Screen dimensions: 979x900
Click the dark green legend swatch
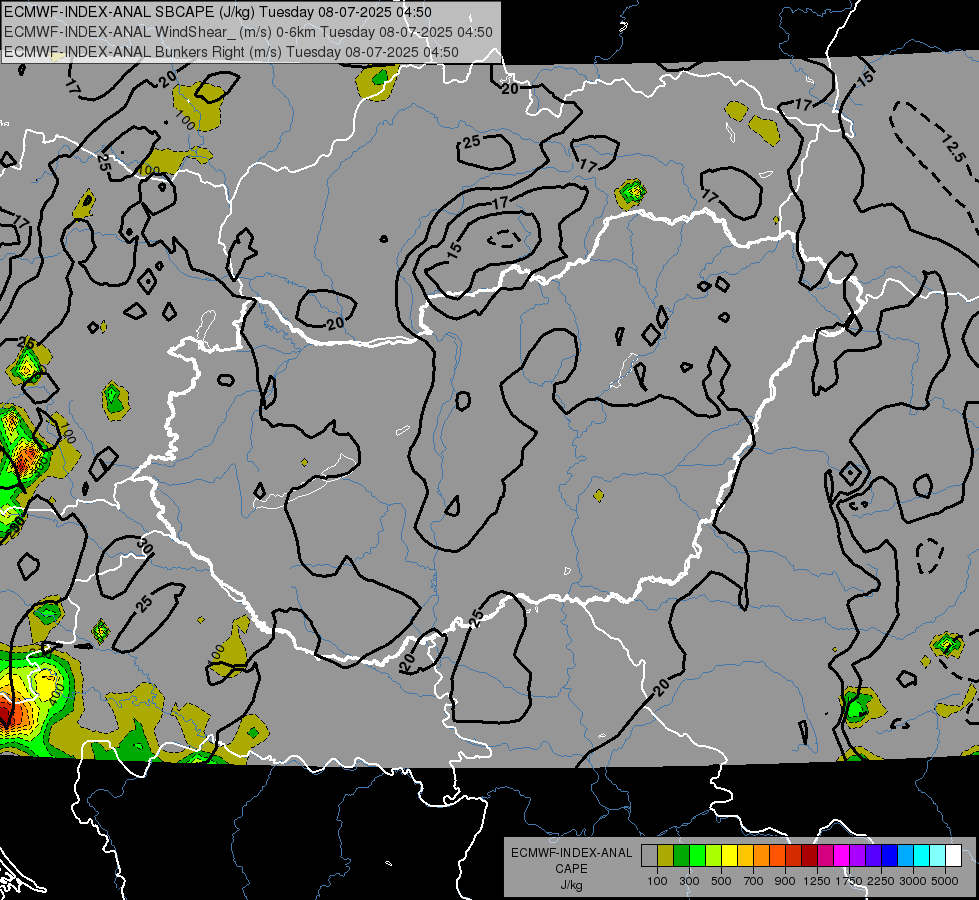pyautogui.click(x=681, y=856)
